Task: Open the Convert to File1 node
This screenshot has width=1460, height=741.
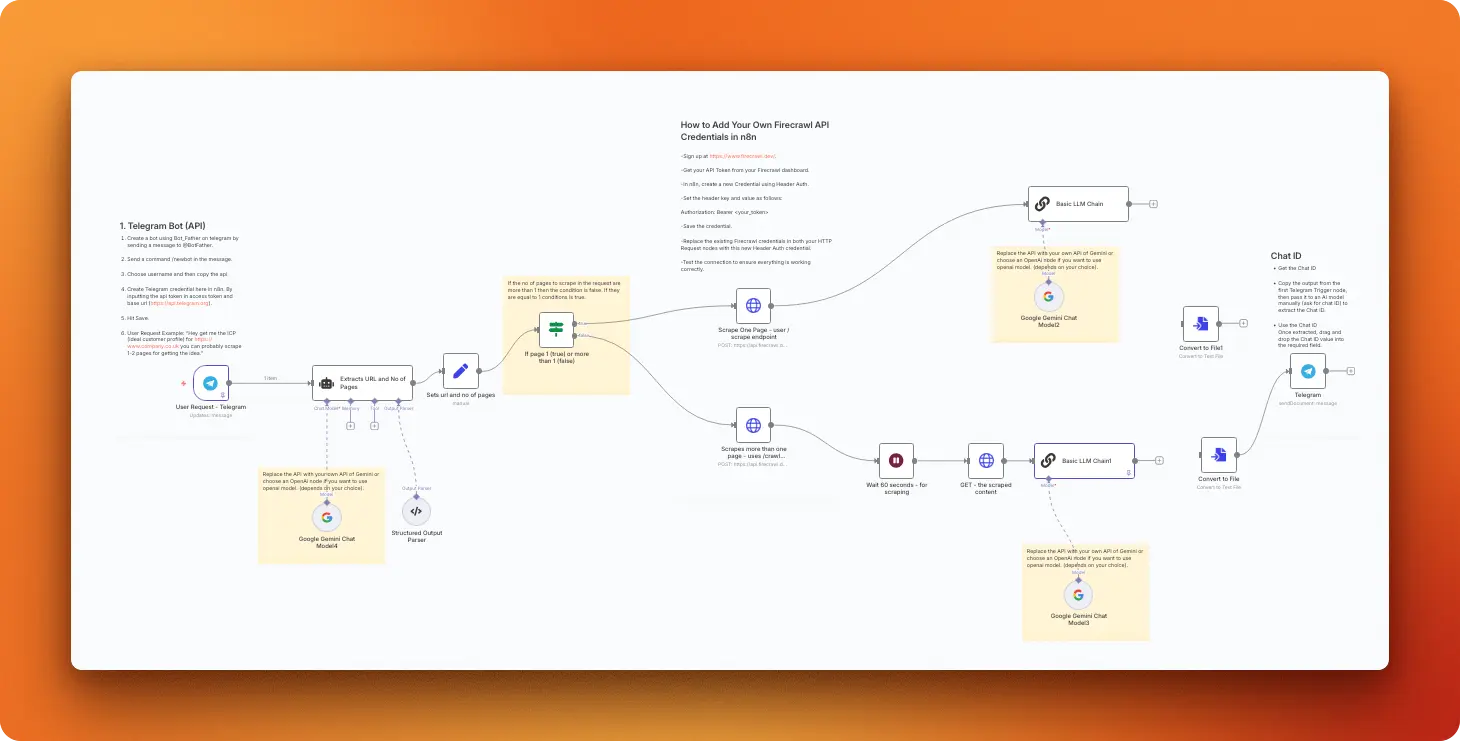Action: click(x=1199, y=323)
